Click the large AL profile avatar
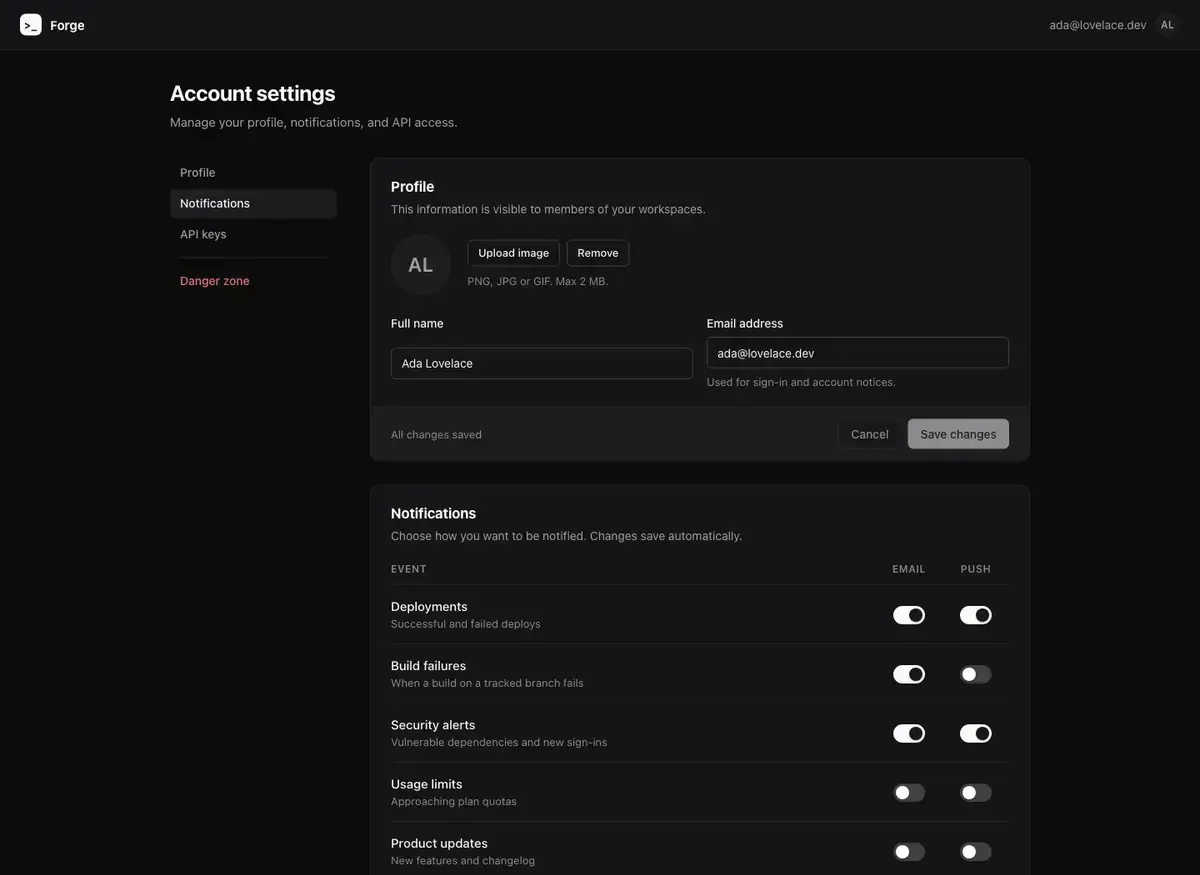The height and width of the screenshot is (875, 1200). [421, 265]
